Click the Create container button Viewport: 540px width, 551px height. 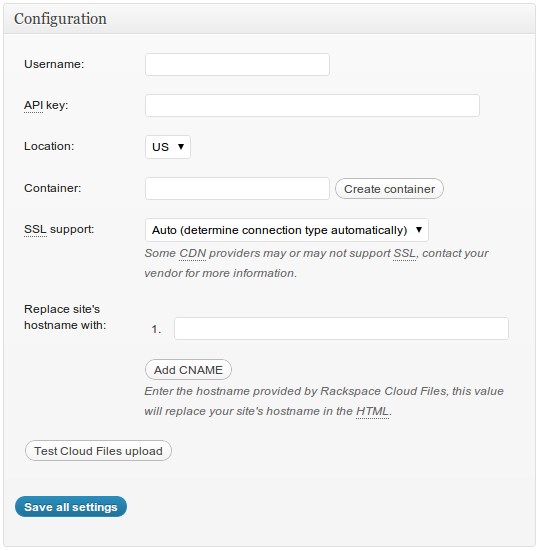pos(389,189)
